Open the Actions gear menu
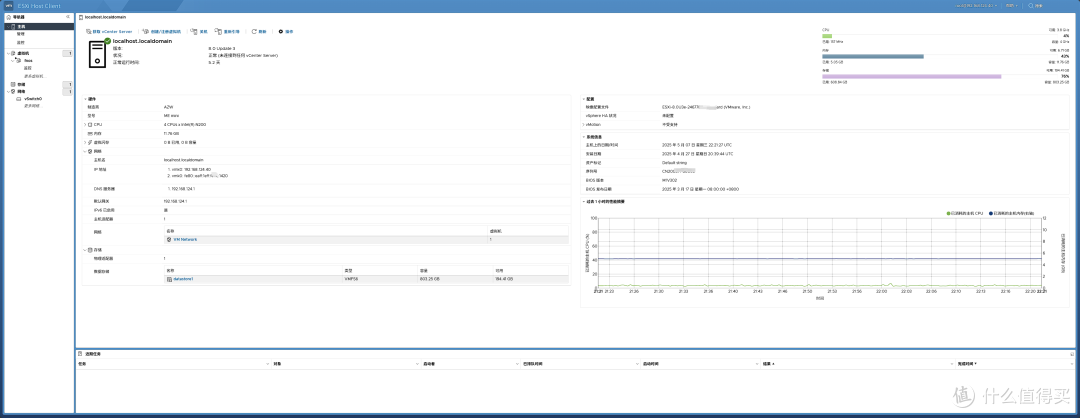 pyautogui.click(x=286, y=32)
